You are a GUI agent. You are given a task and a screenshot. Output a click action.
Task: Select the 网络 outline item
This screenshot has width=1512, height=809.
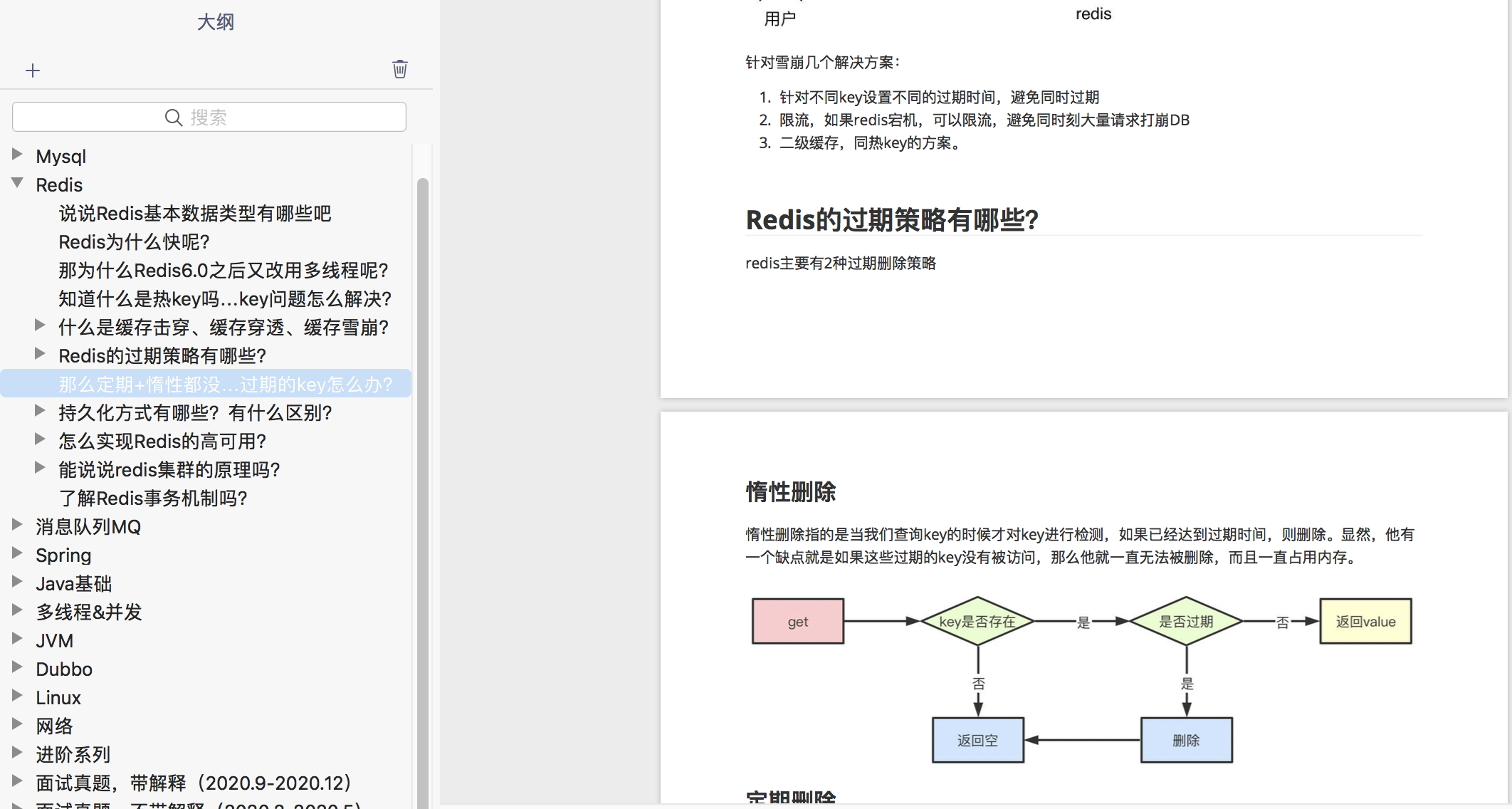56,725
